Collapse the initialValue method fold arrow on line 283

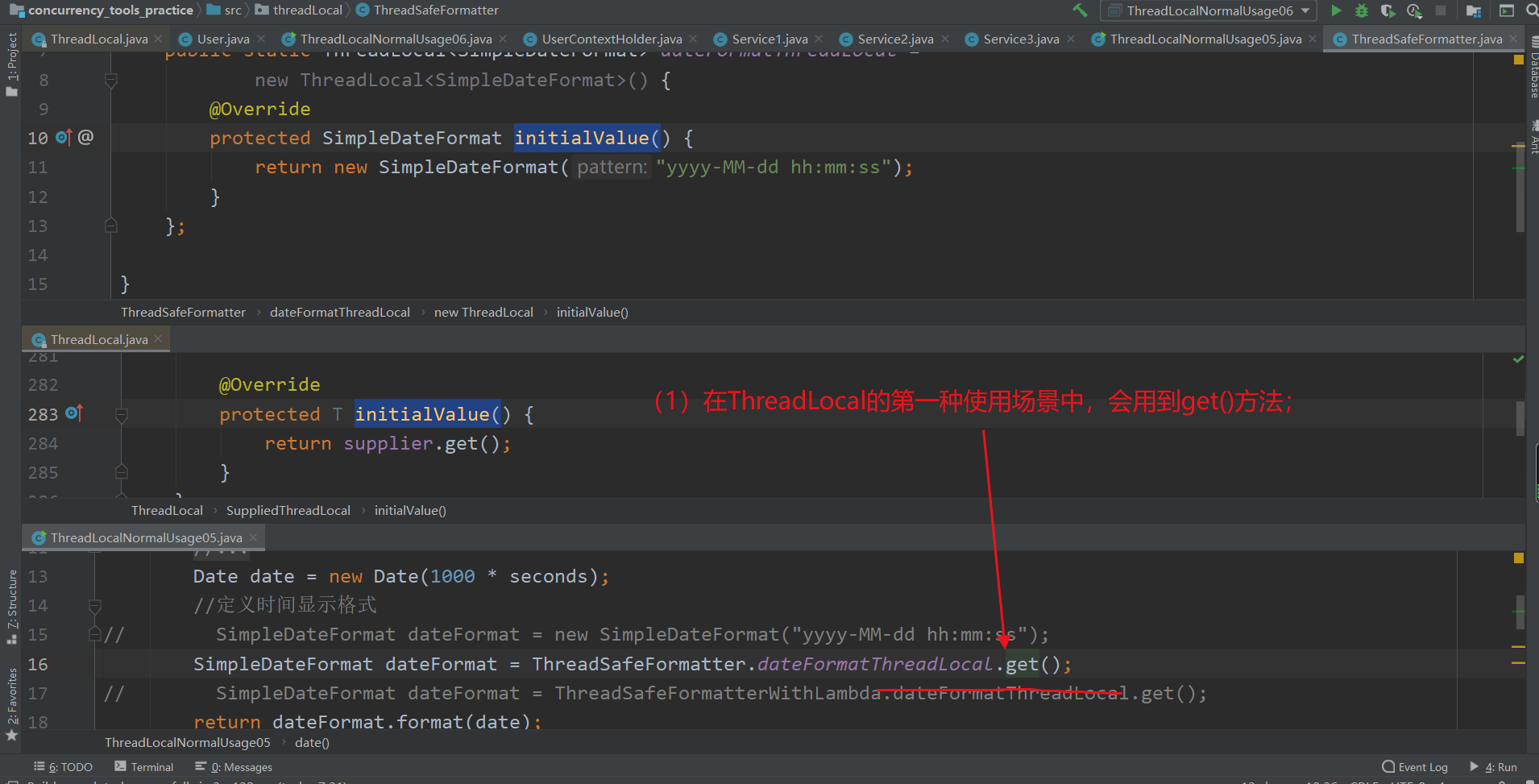tap(122, 415)
